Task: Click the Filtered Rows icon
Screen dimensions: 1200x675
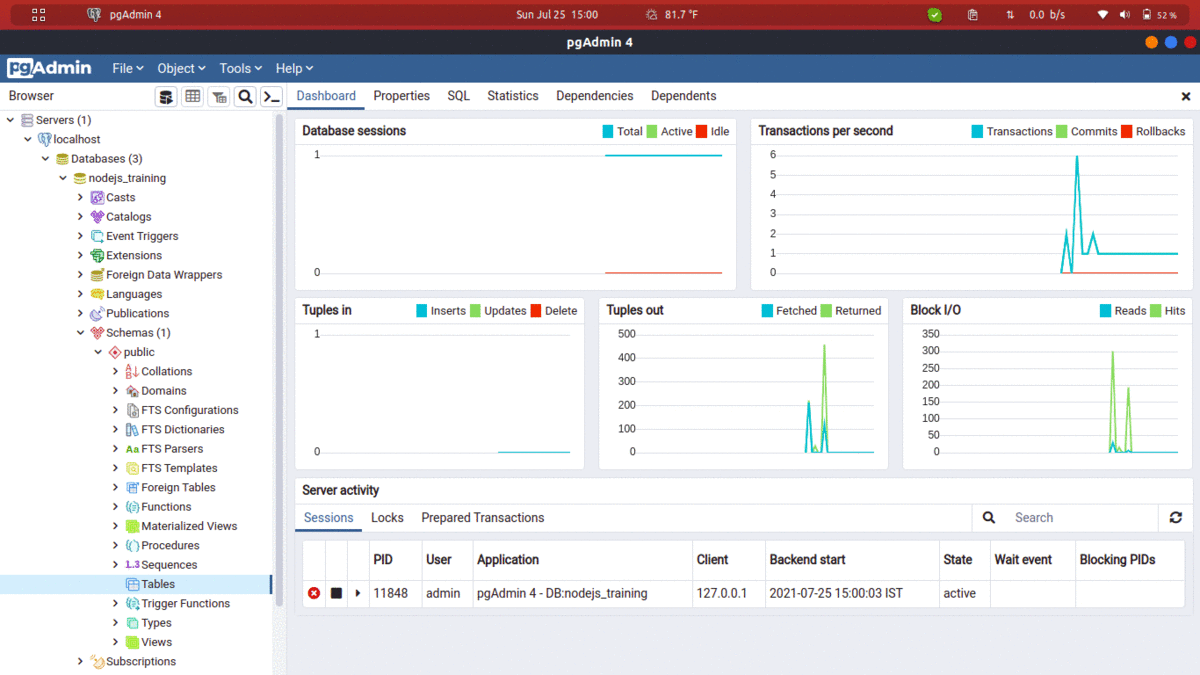Action: pos(219,96)
